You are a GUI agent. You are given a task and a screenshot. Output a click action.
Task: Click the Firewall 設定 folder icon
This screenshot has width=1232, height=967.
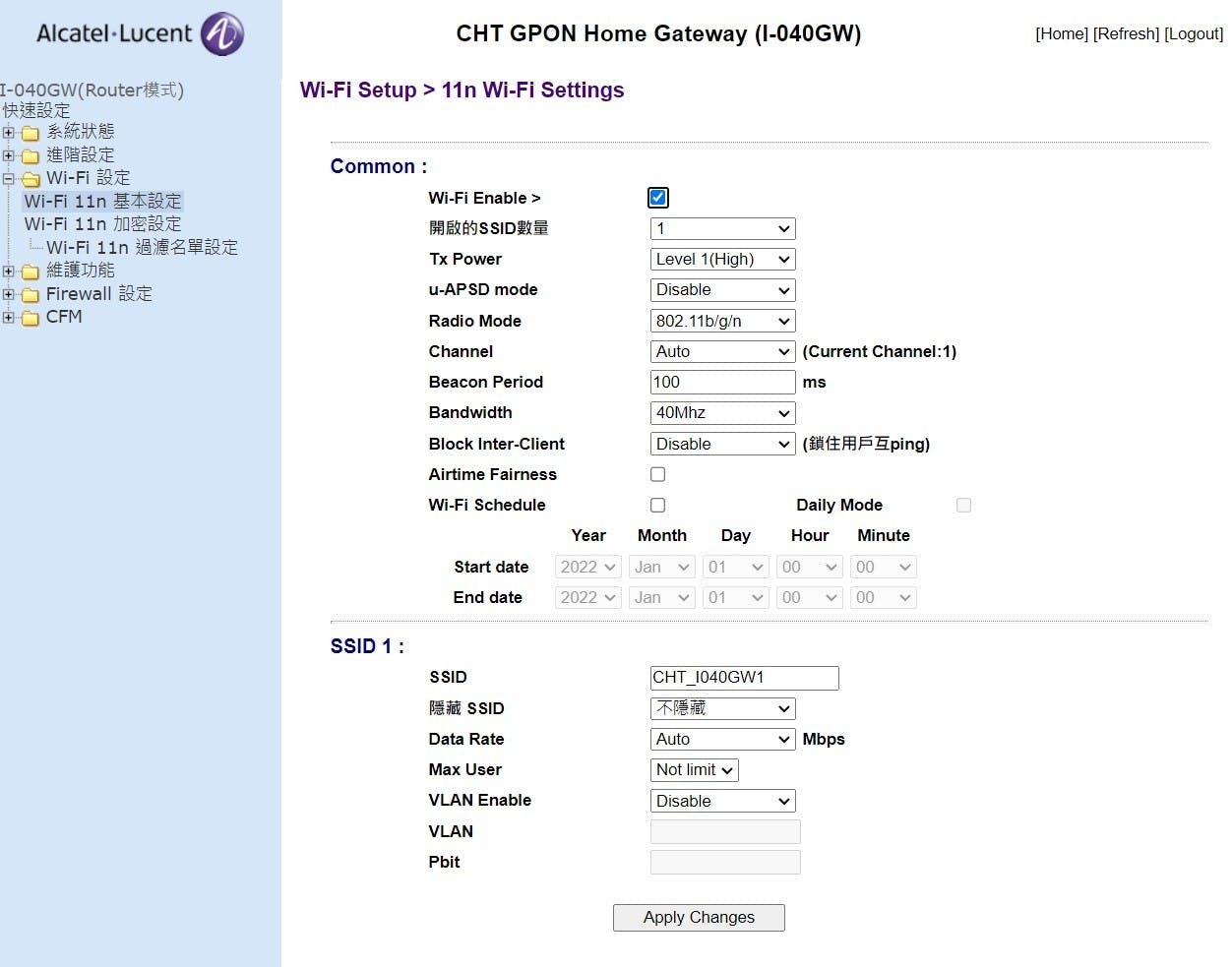[x=31, y=294]
